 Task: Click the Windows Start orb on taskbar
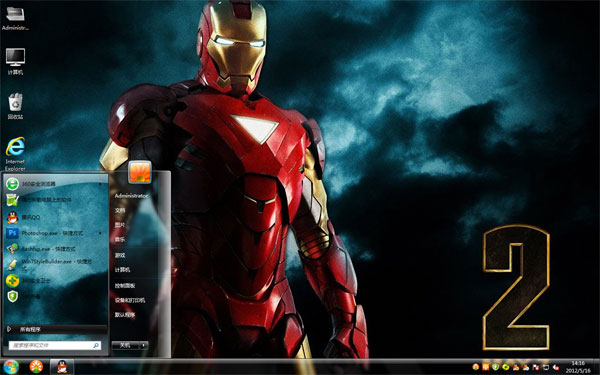(x=11, y=367)
